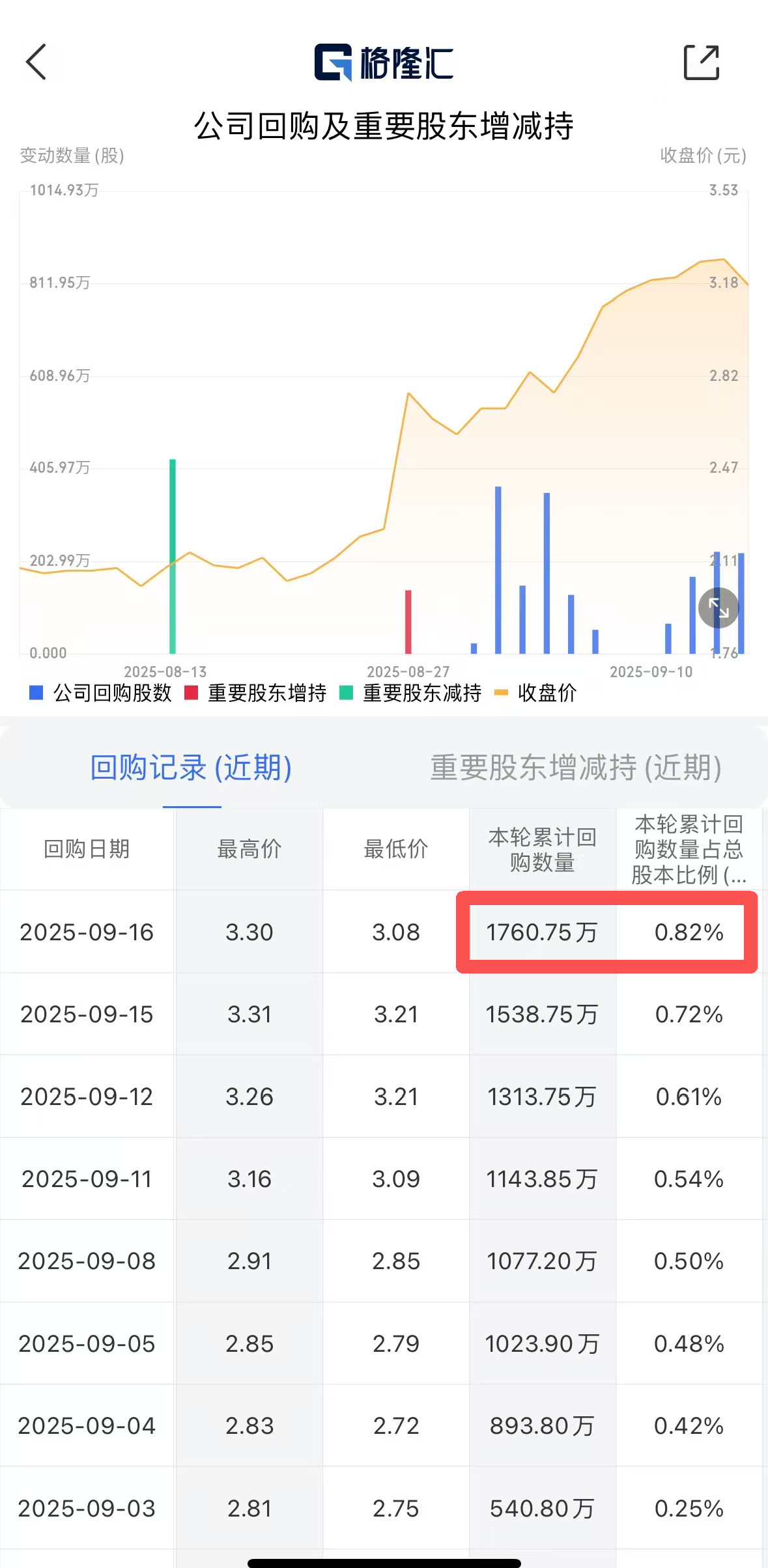Click the 本轮累计回购数量 column header
Viewport: 768px width, 1568px height.
click(x=542, y=849)
